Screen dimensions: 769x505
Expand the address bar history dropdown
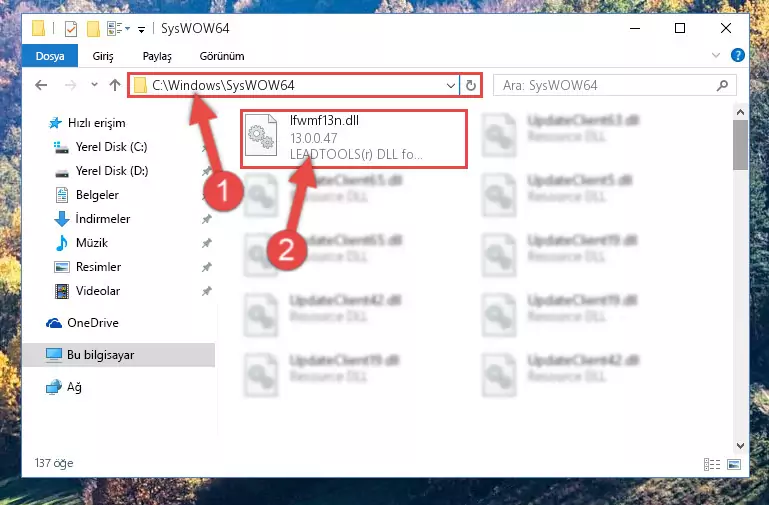[451, 86]
